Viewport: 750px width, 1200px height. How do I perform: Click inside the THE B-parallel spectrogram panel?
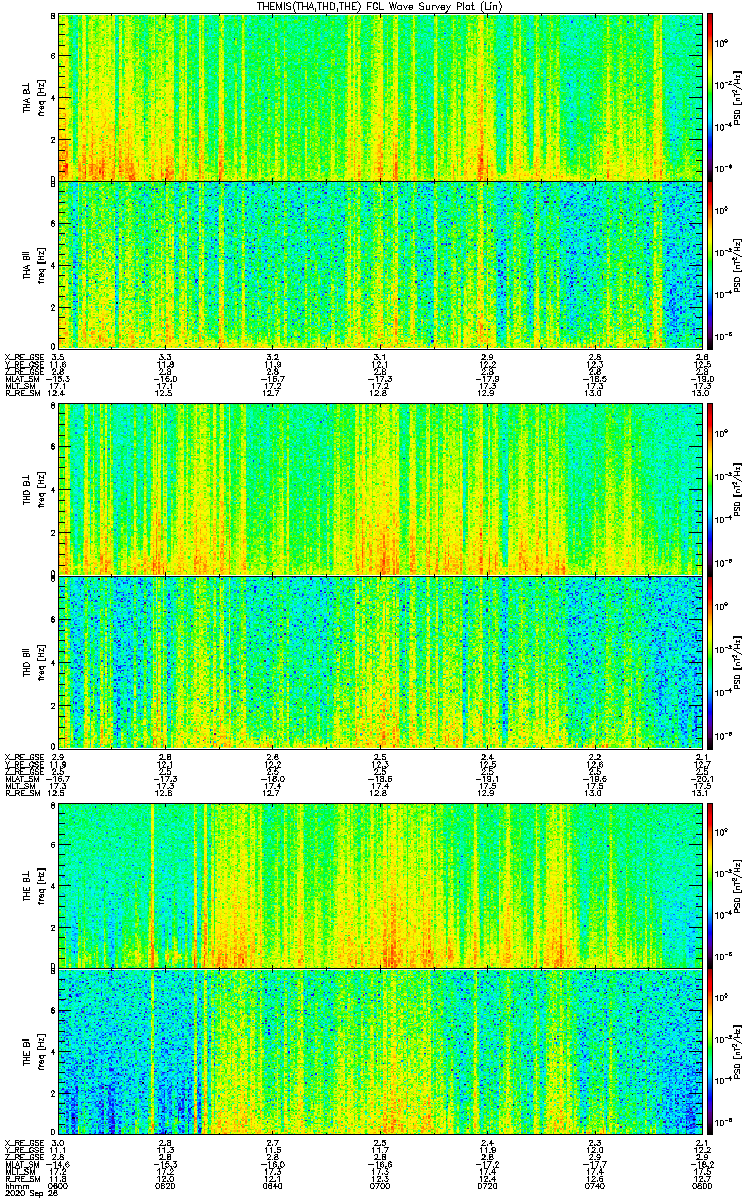click(x=380, y=1053)
